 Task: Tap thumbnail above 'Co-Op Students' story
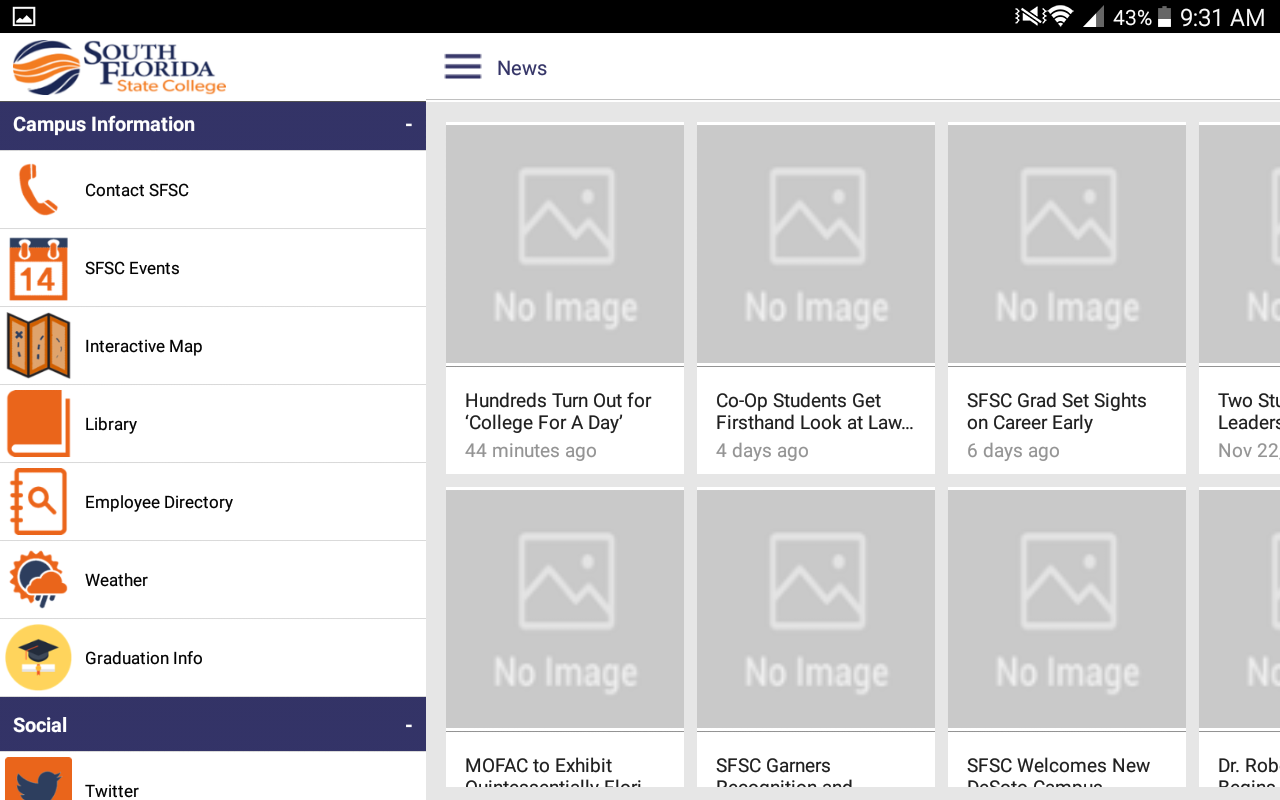[816, 243]
